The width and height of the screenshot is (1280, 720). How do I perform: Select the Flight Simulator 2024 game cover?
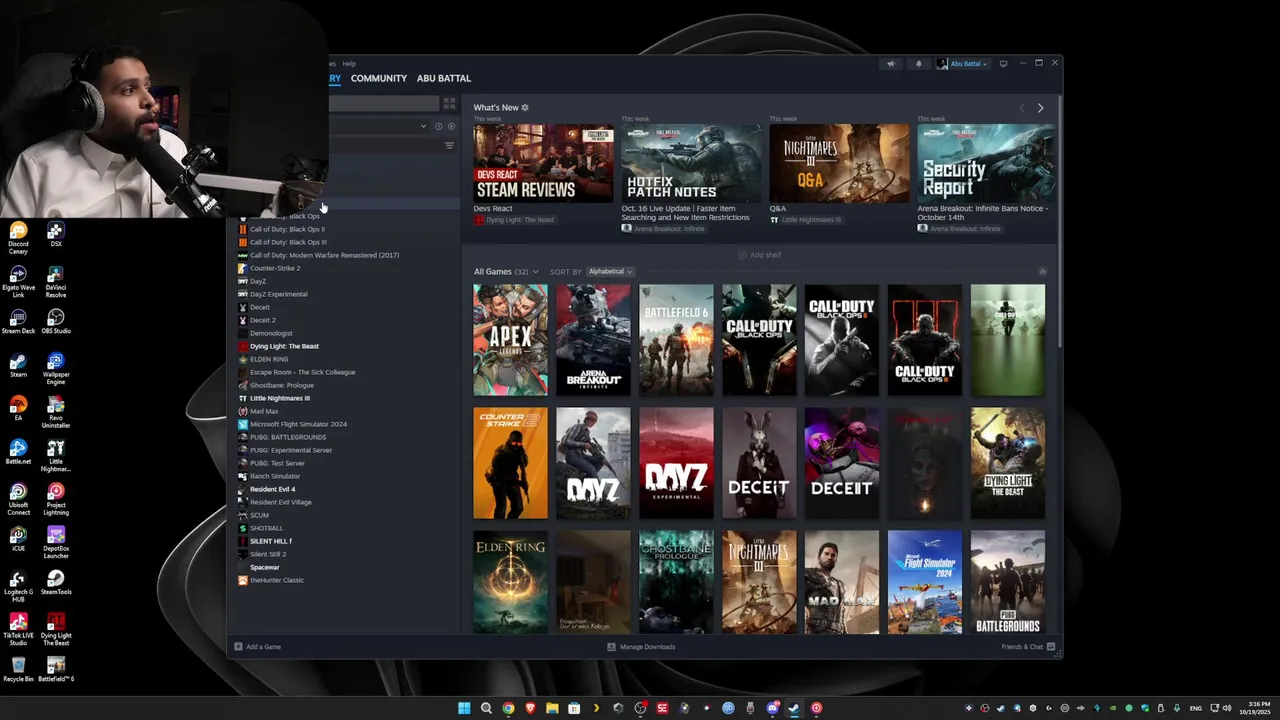925,582
